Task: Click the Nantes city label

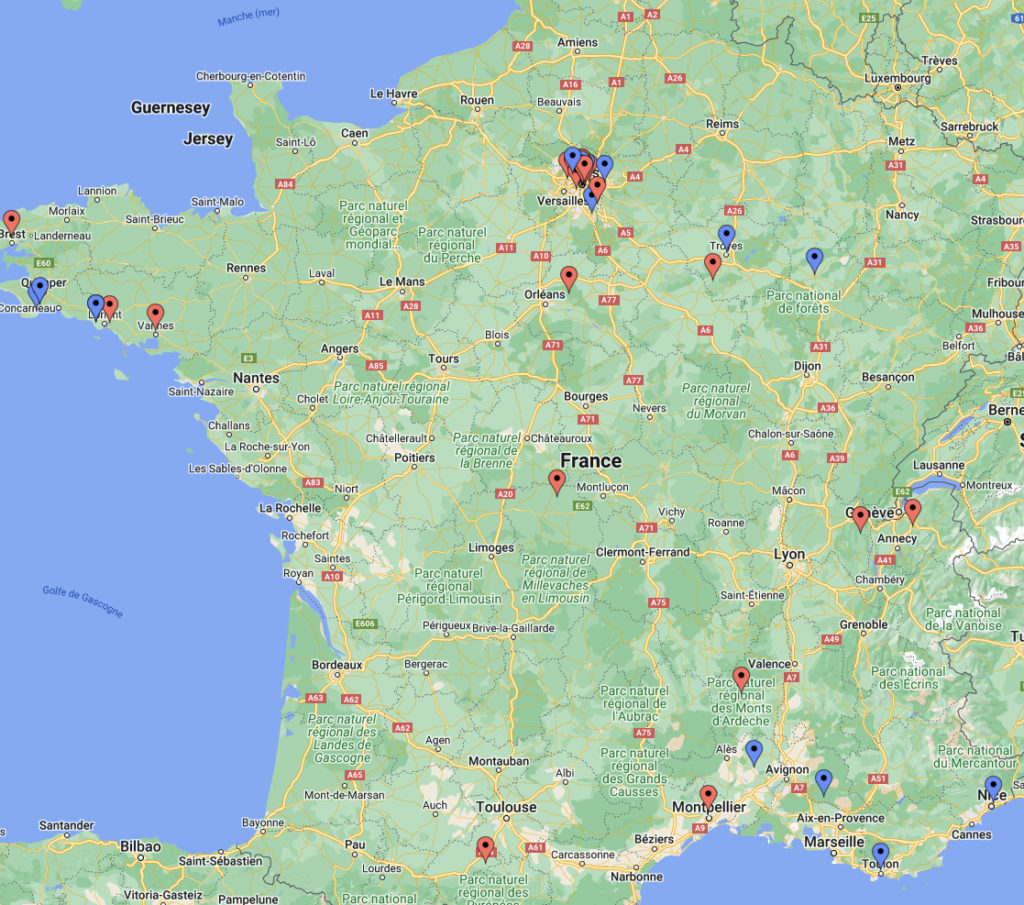Action: [254, 378]
